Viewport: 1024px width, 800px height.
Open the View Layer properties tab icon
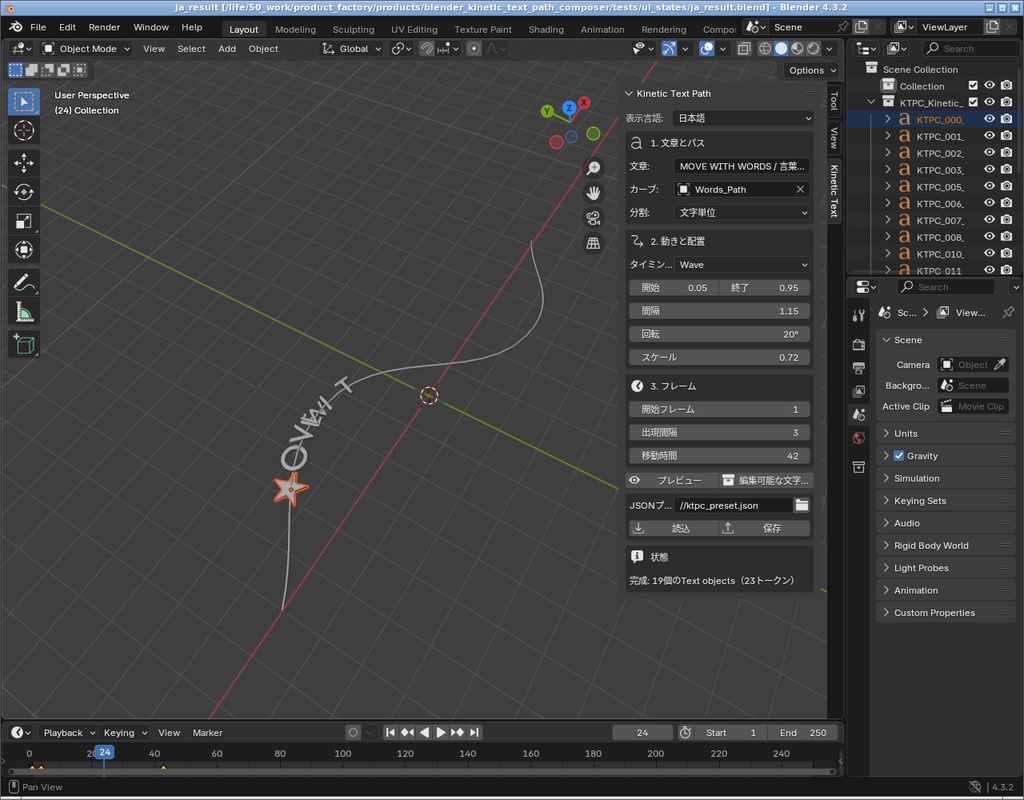859,391
